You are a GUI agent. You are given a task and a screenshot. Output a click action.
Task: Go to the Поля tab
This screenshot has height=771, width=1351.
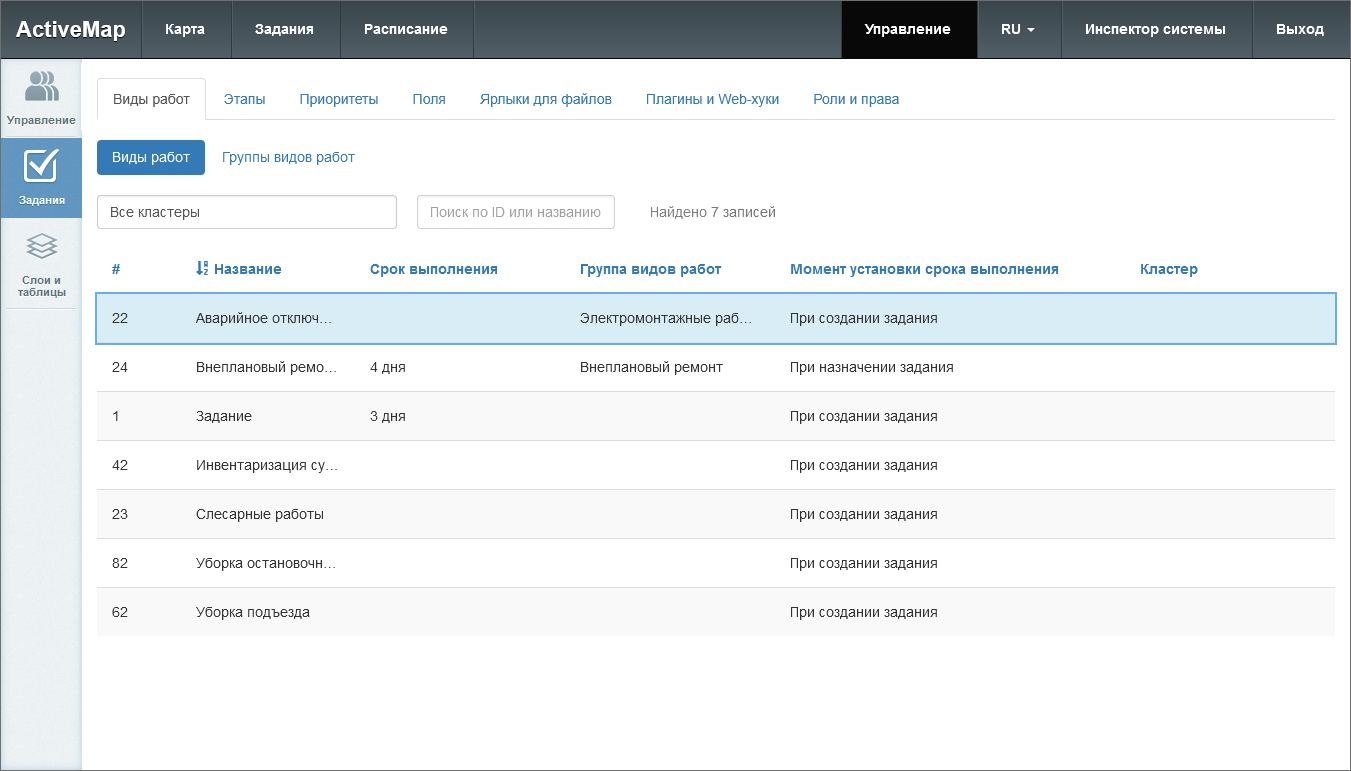(x=429, y=99)
